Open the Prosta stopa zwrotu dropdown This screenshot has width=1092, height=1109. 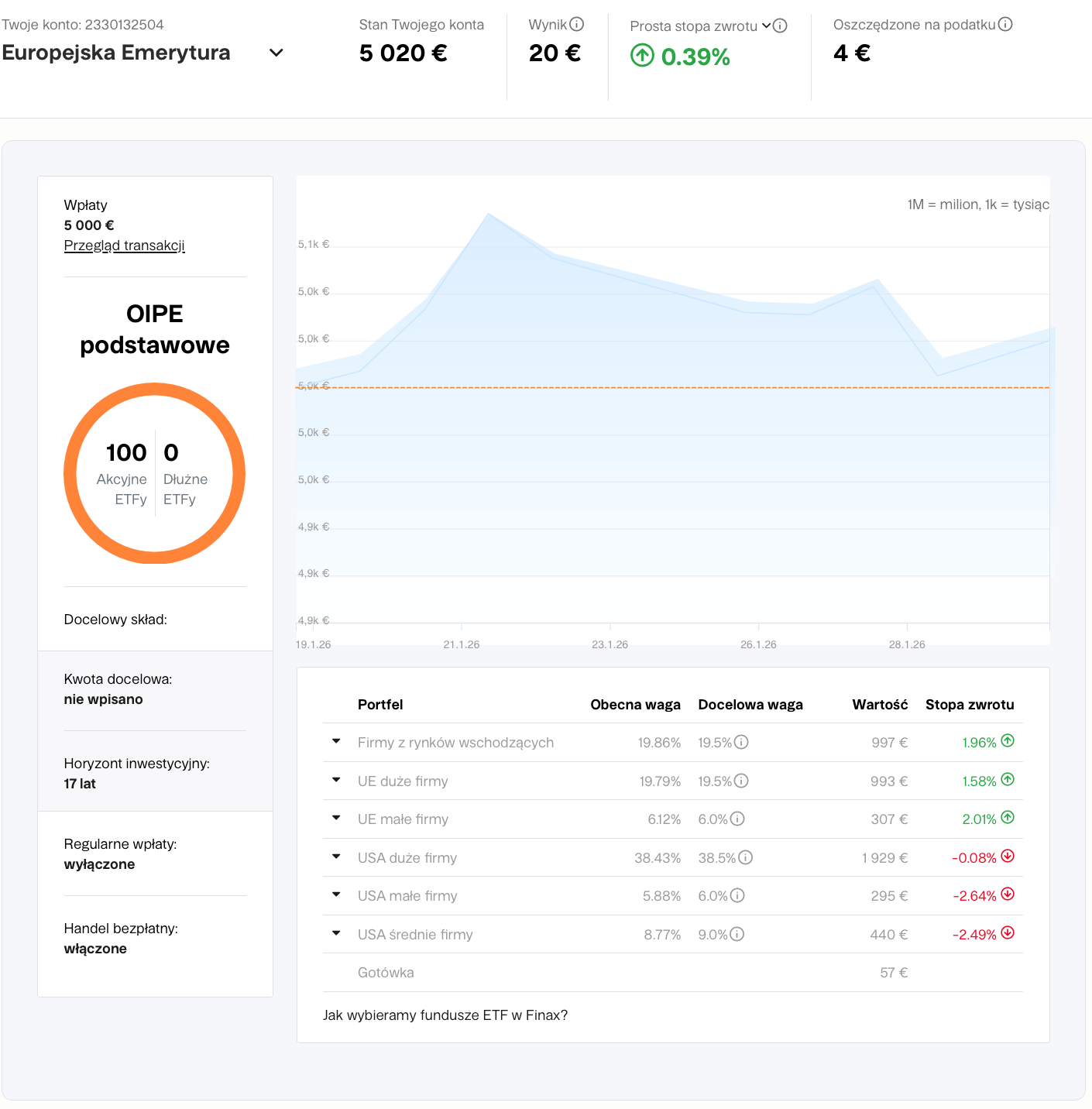[766, 26]
